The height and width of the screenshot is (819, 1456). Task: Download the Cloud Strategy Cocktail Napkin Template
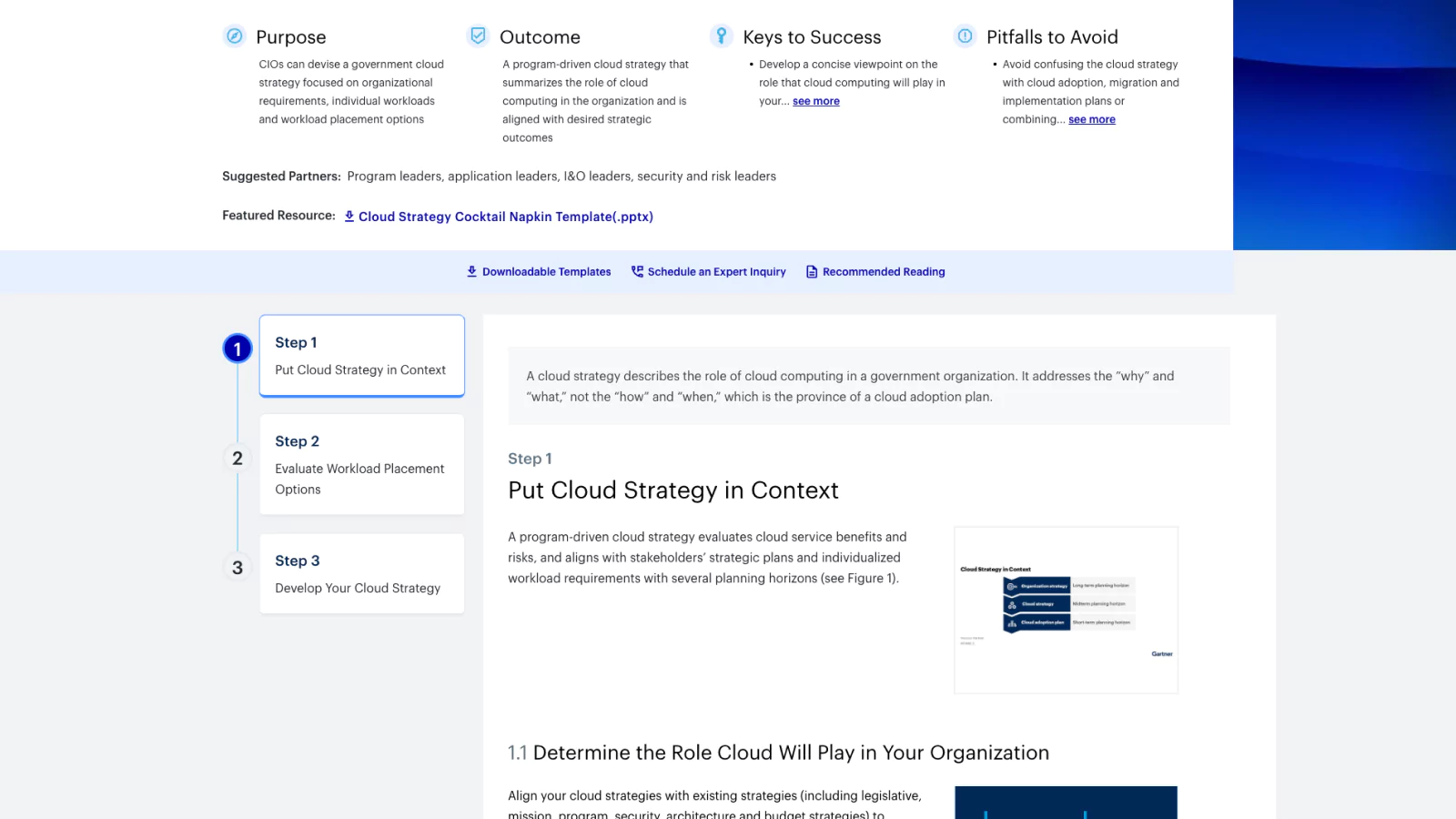click(x=505, y=217)
